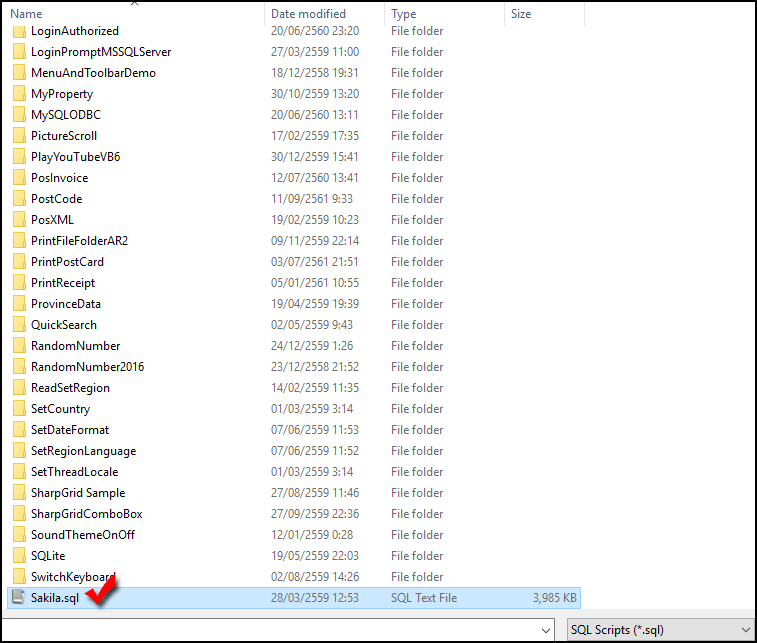The width and height of the screenshot is (757, 643).
Task: Click the PosInvoice folder icon
Action: click(19, 178)
